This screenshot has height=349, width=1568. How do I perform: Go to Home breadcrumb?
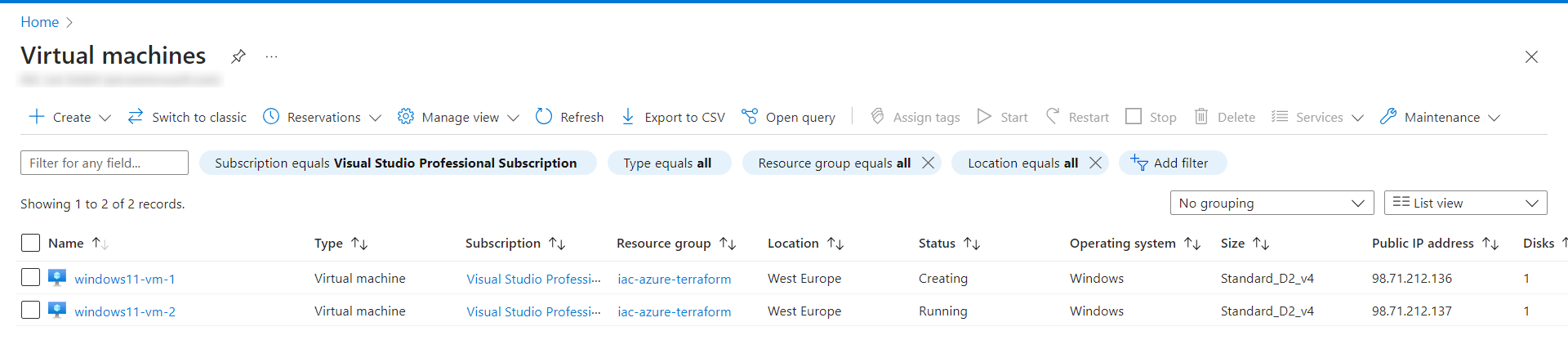tap(39, 22)
